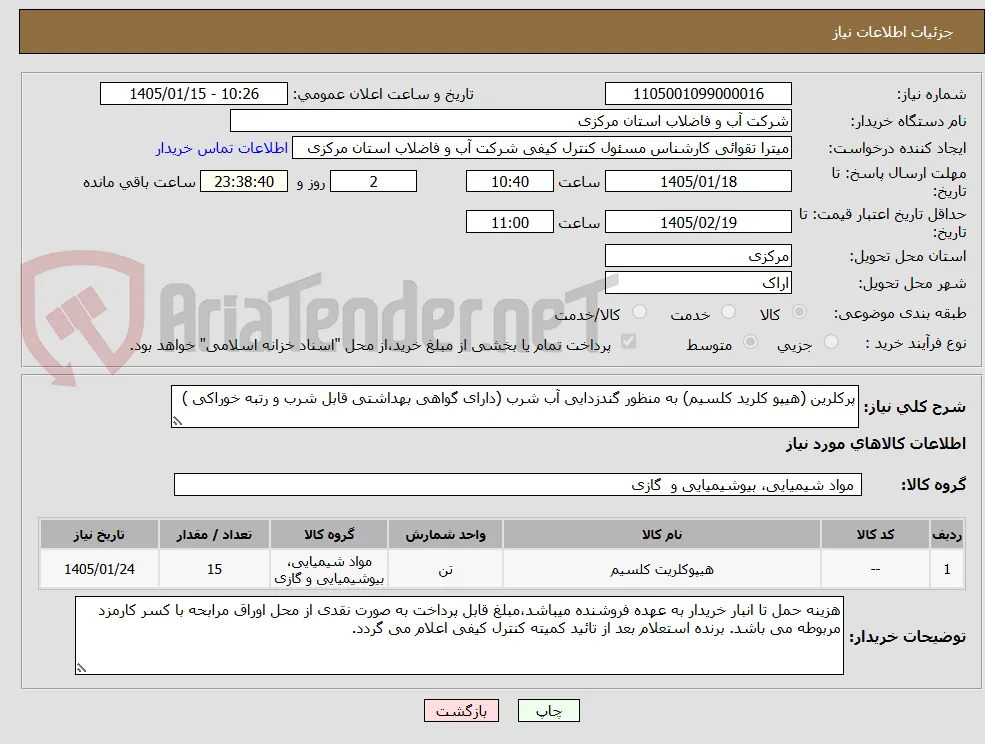Click the نام کالا column header
The height and width of the screenshot is (744, 985).
pyautogui.click(x=661, y=534)
